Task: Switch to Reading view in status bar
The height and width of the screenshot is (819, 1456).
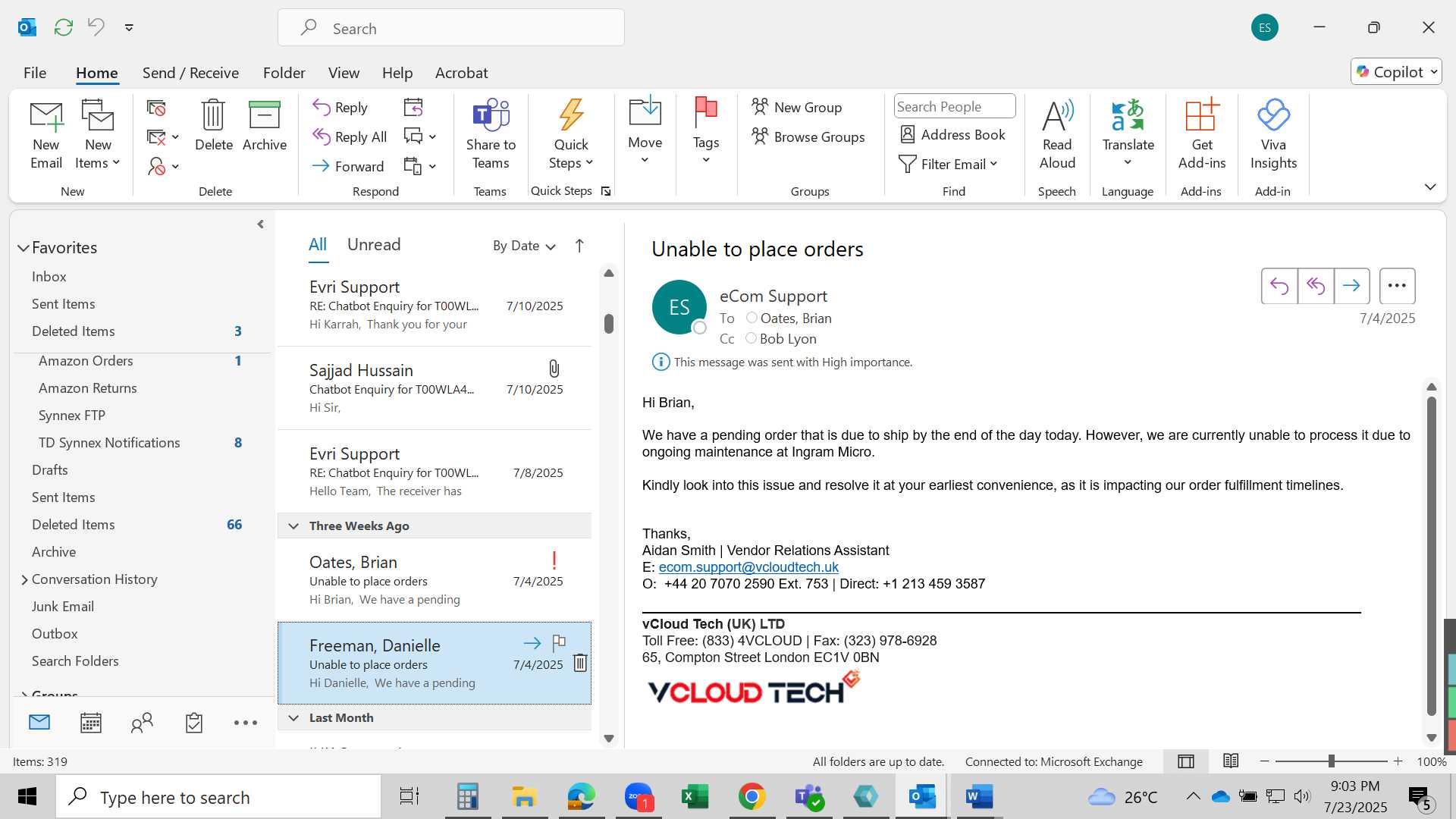Action: click(x=1231, y=761)
